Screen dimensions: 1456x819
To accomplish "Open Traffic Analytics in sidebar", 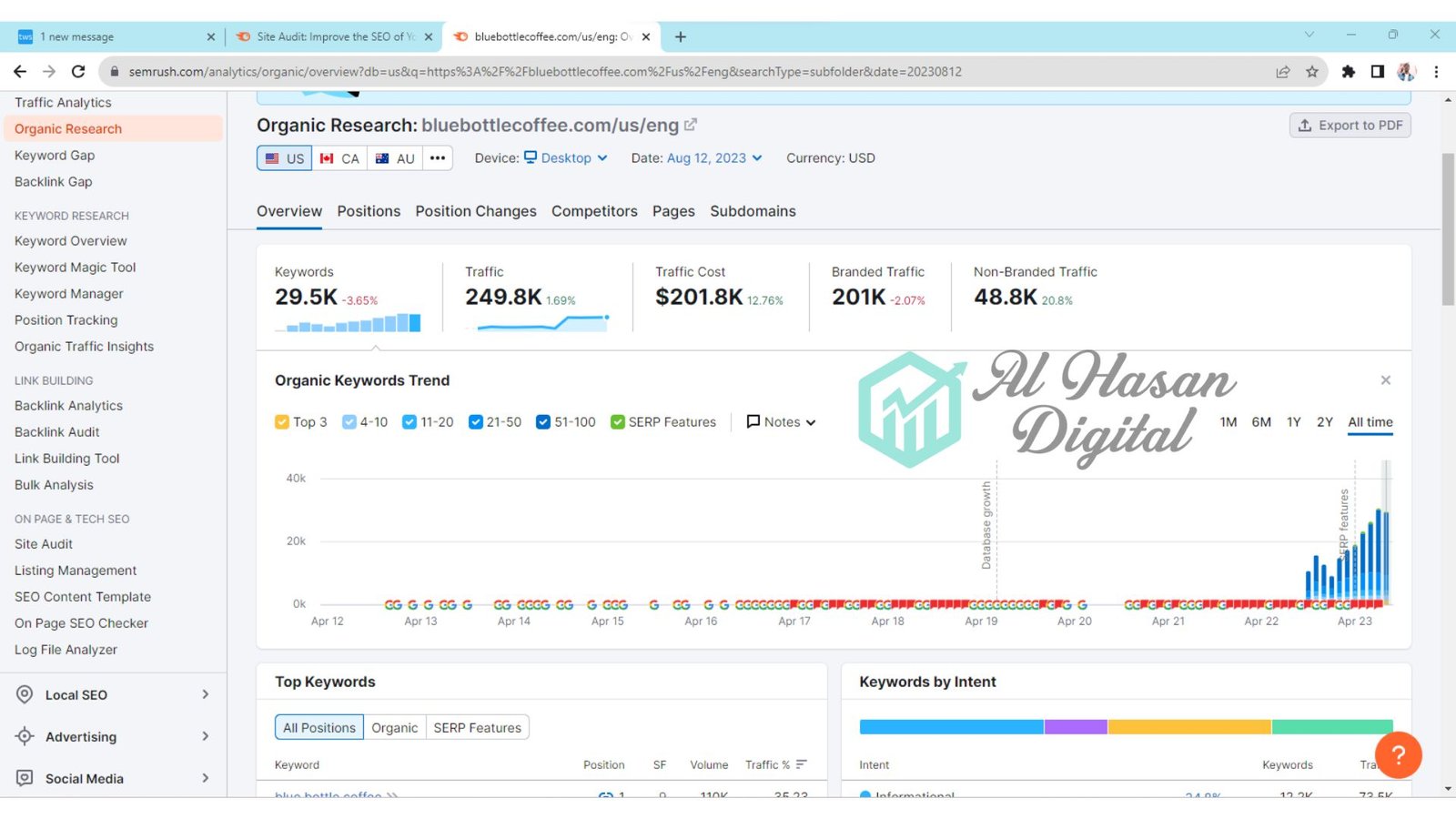I will click(63, 103).
